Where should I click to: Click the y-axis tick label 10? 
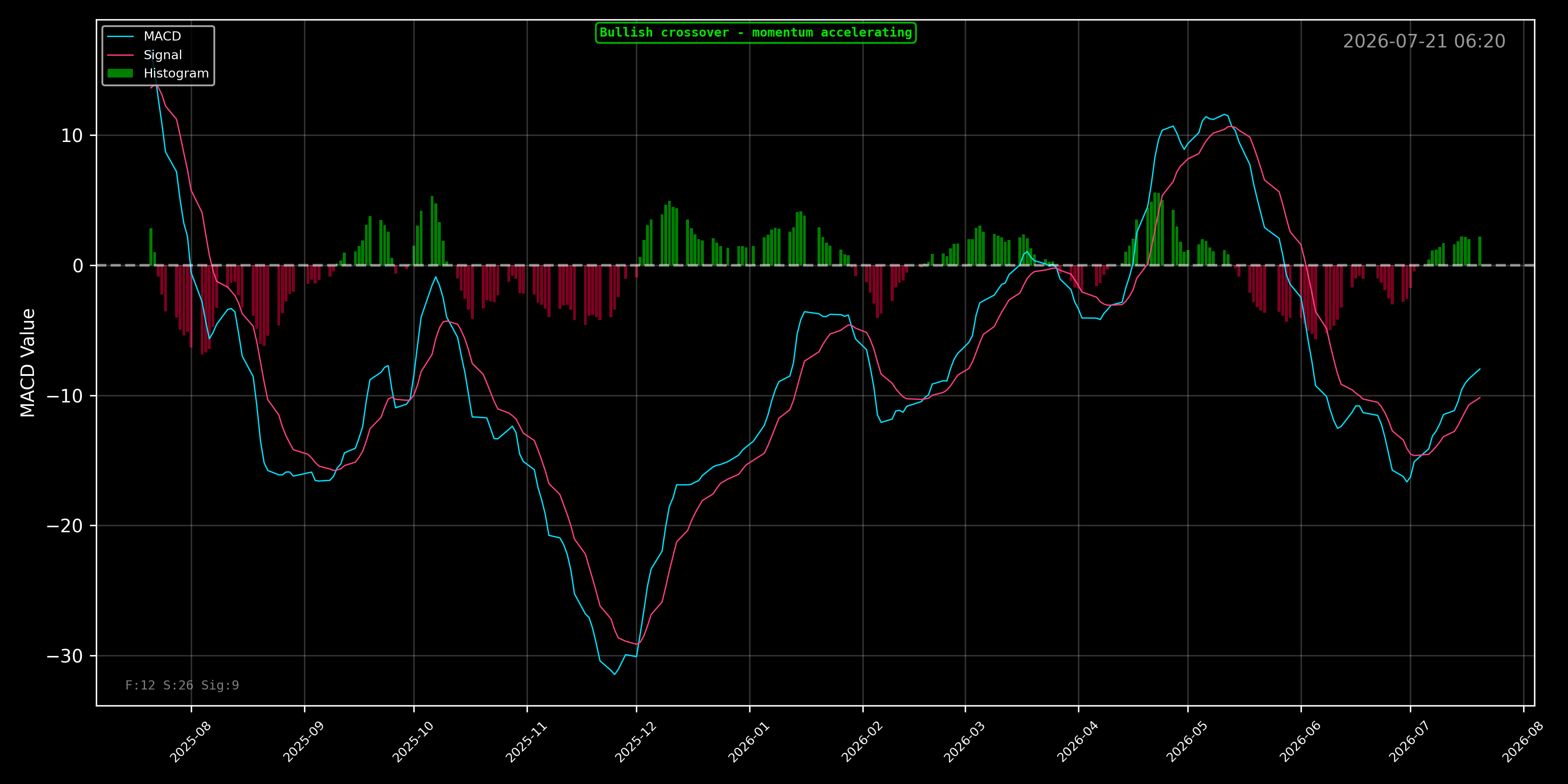click(72, 136)
